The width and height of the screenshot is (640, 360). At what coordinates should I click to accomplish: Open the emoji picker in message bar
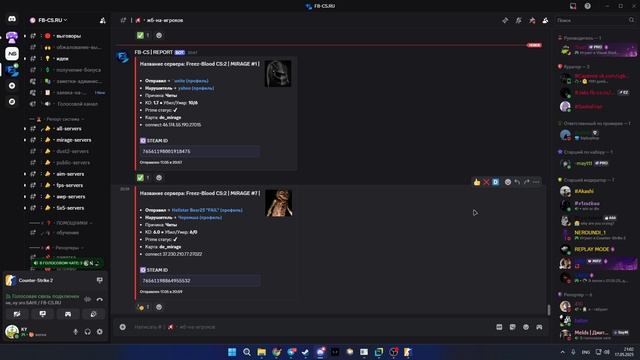(x=526, y=327)
